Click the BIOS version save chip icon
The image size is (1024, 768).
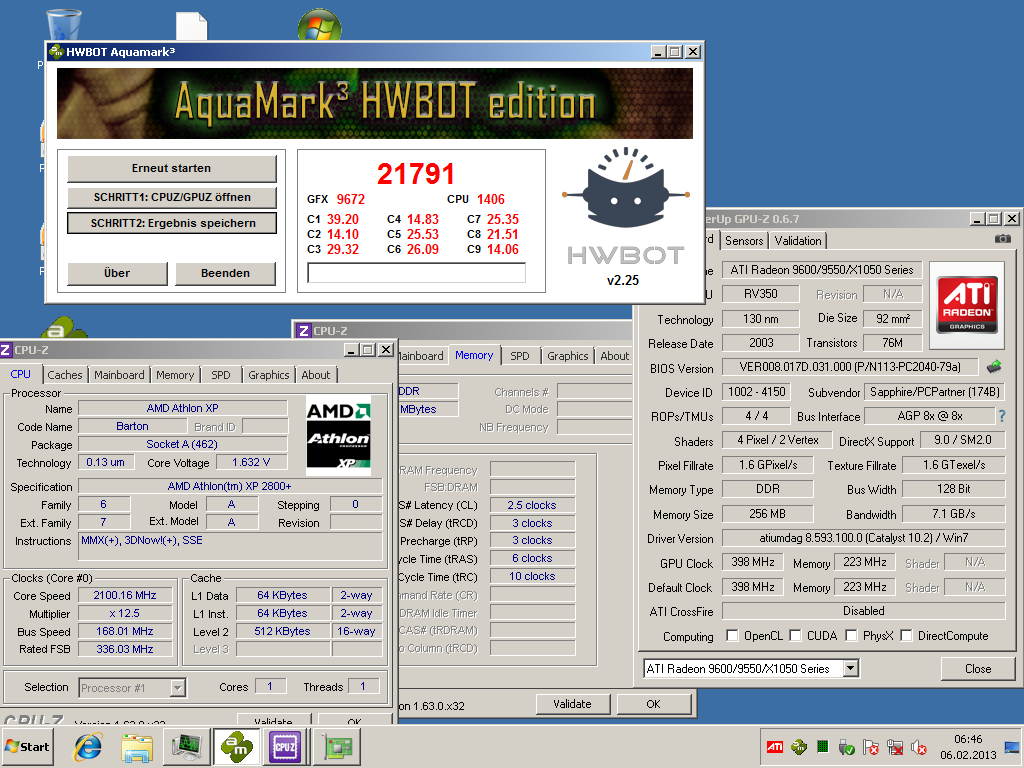coord(994,367)
